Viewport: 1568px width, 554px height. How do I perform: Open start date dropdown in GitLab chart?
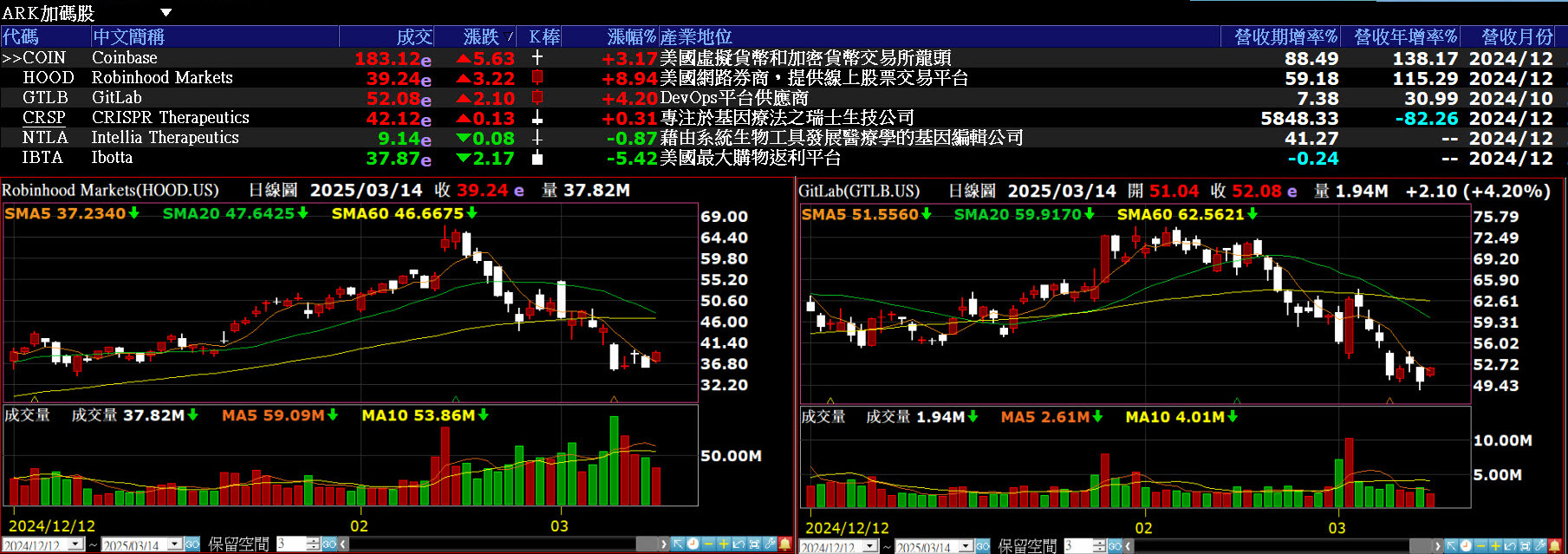(x=870, y=546)
